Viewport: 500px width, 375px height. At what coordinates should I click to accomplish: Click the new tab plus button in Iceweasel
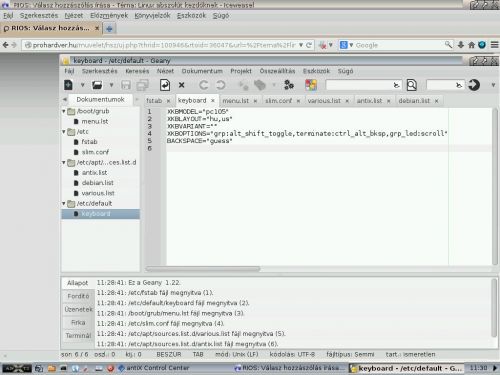[x=109, y=29]
